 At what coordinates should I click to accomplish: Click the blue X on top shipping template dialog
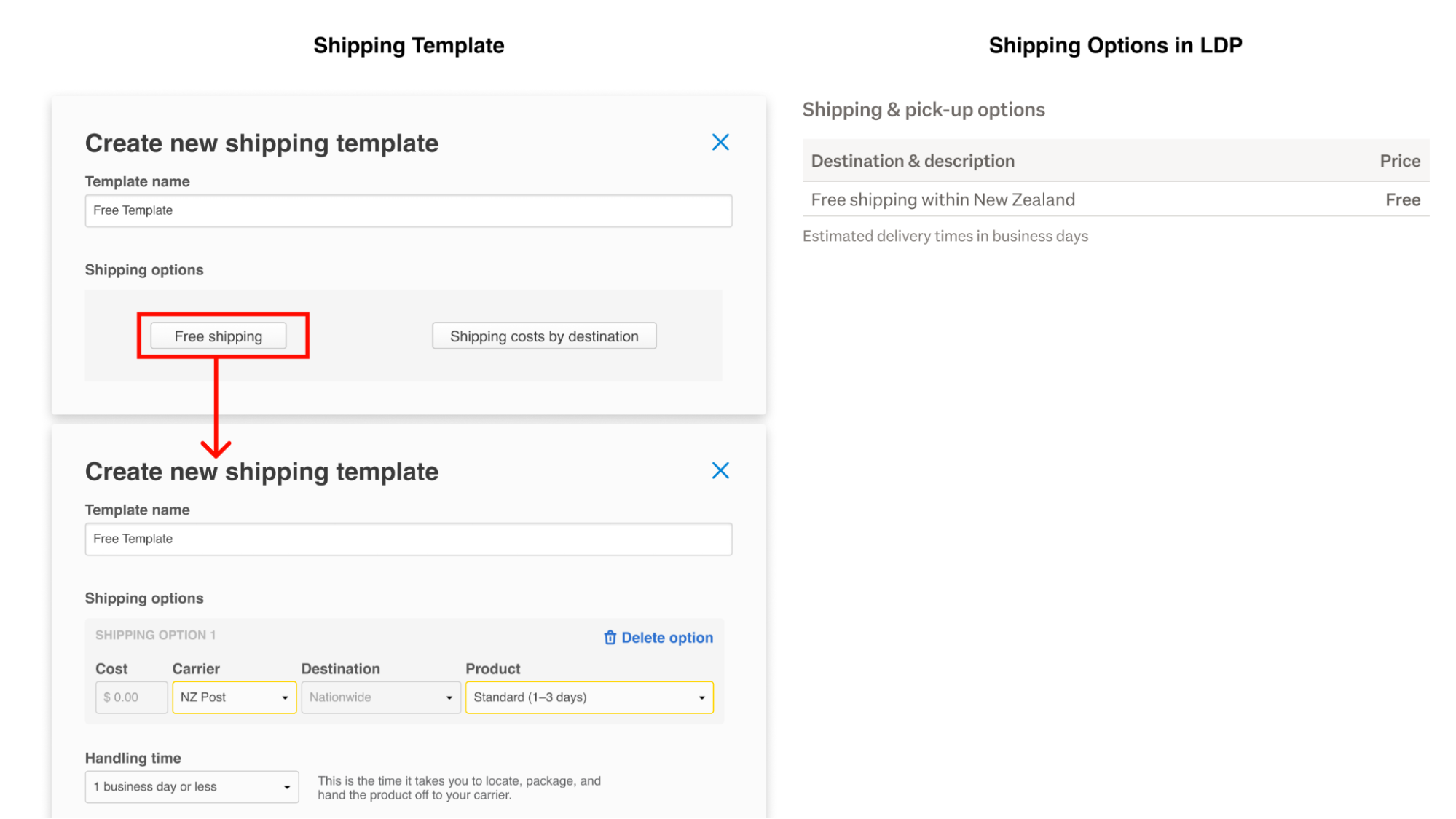click(x=720, y=142)
